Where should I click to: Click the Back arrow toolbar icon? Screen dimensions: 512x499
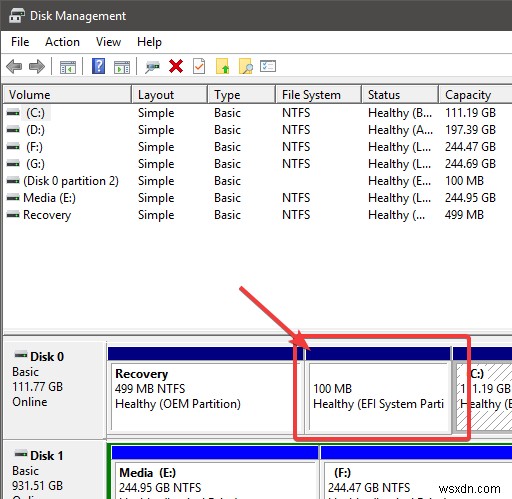click(14, 66)
